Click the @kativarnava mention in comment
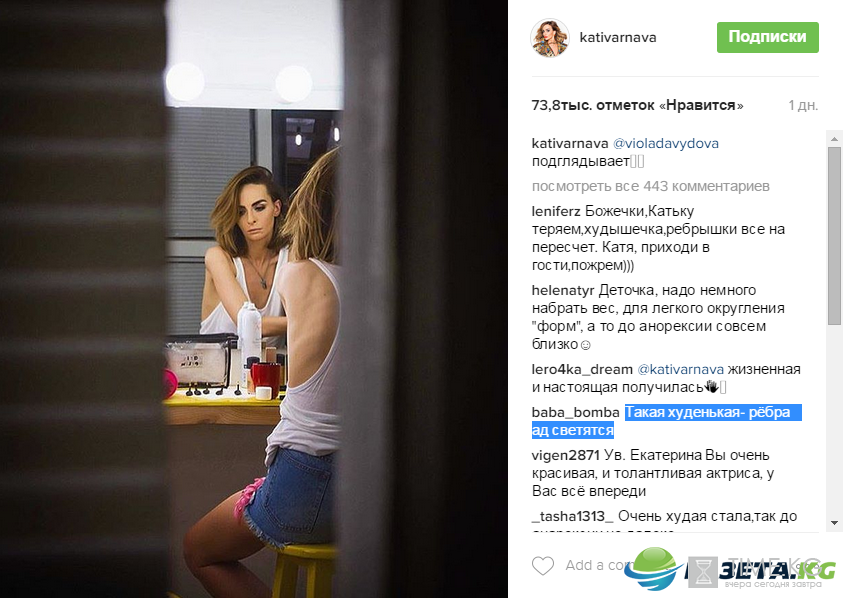This screenshot has height=598, width=843. [x=680, y=369]
